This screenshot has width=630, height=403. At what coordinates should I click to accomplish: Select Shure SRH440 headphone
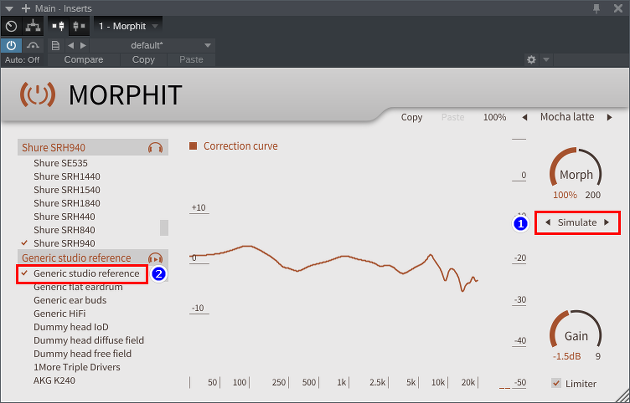[x=64, y=217]
